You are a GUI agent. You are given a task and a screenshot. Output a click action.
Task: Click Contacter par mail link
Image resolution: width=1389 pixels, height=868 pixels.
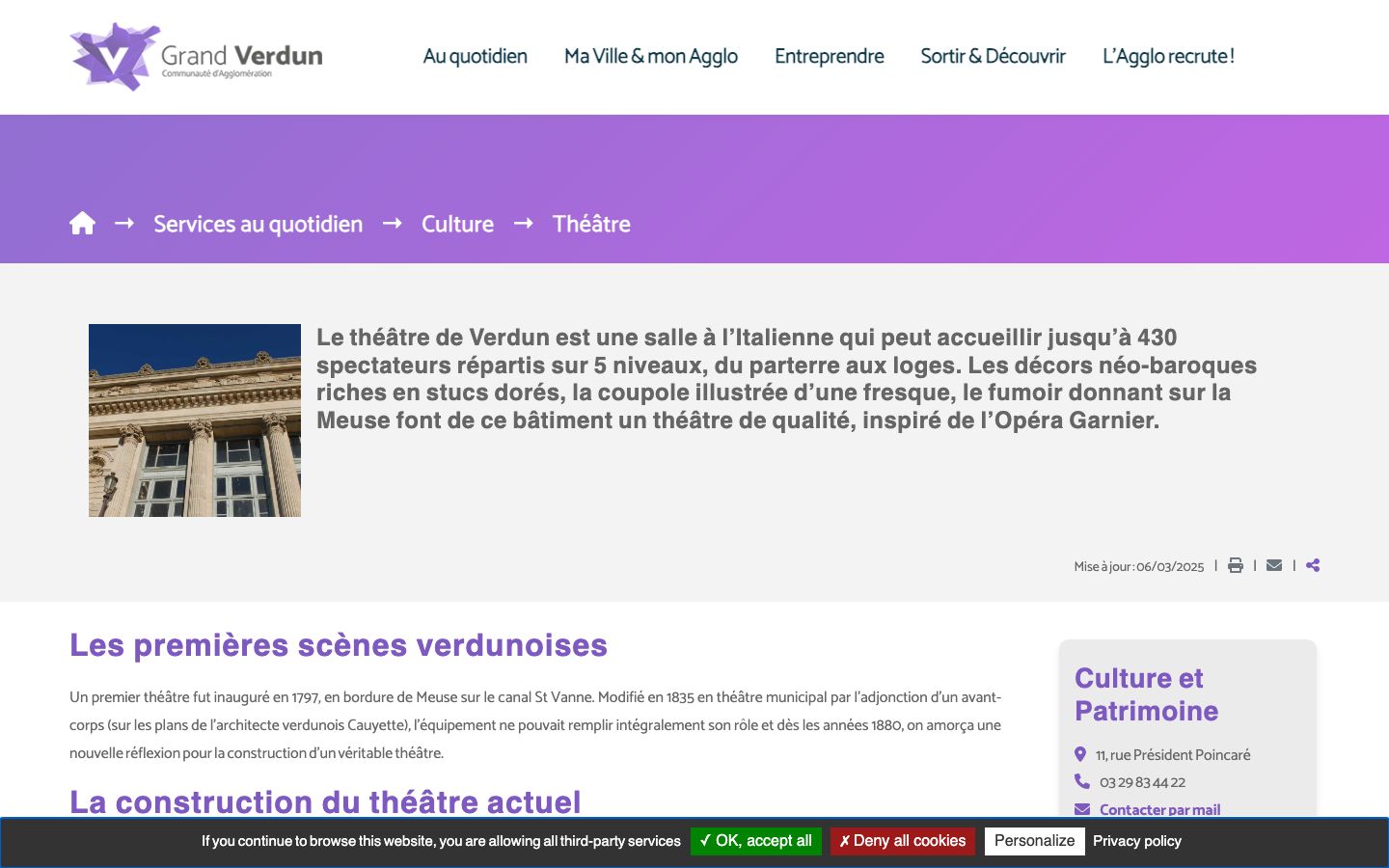1160,809
